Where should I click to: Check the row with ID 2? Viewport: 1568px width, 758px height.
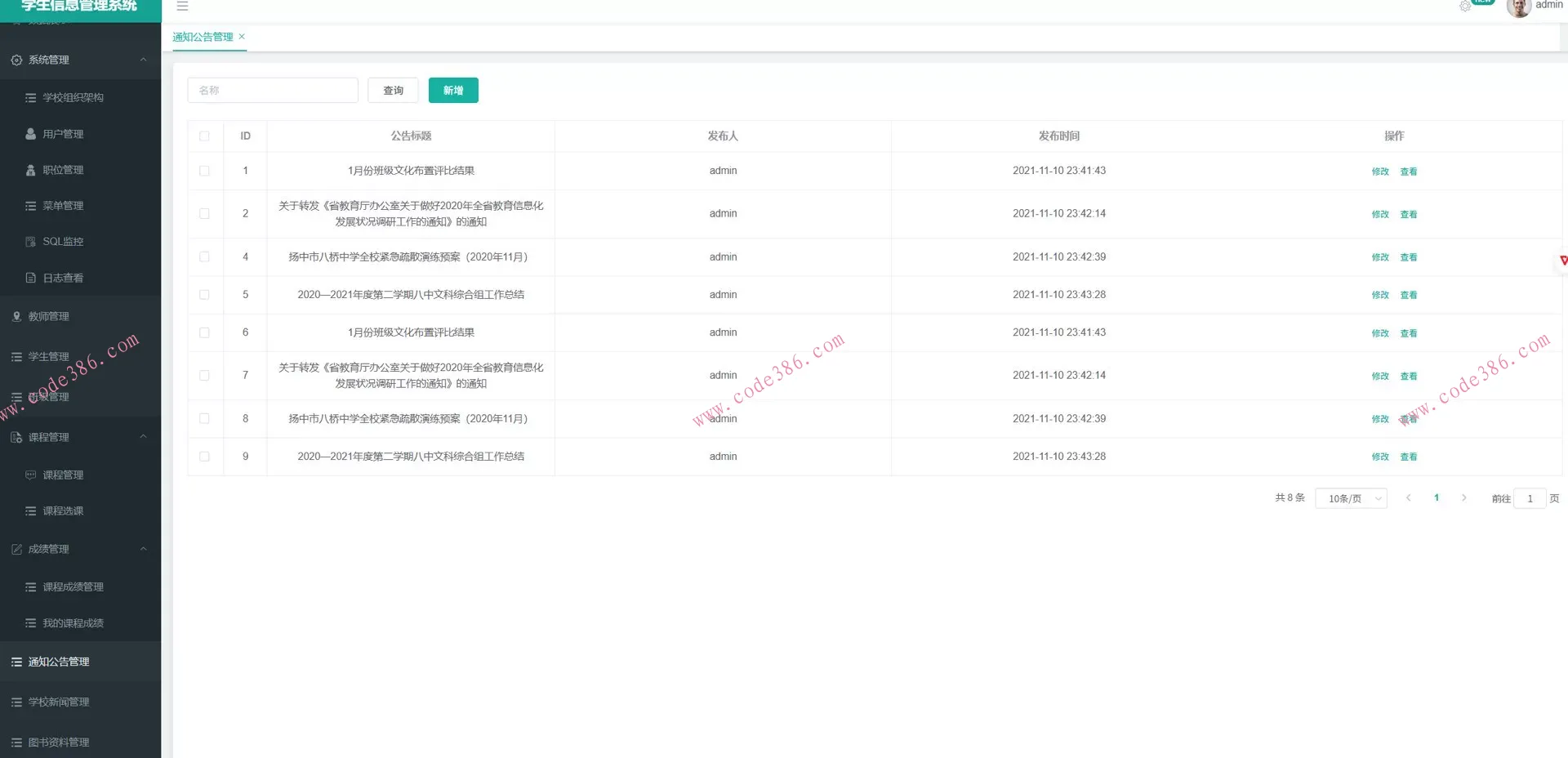pos(204,214)
